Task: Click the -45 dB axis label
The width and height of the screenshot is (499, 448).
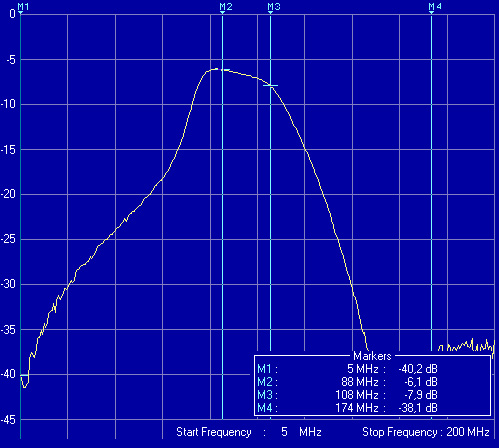Action: [x=8, y=420]
